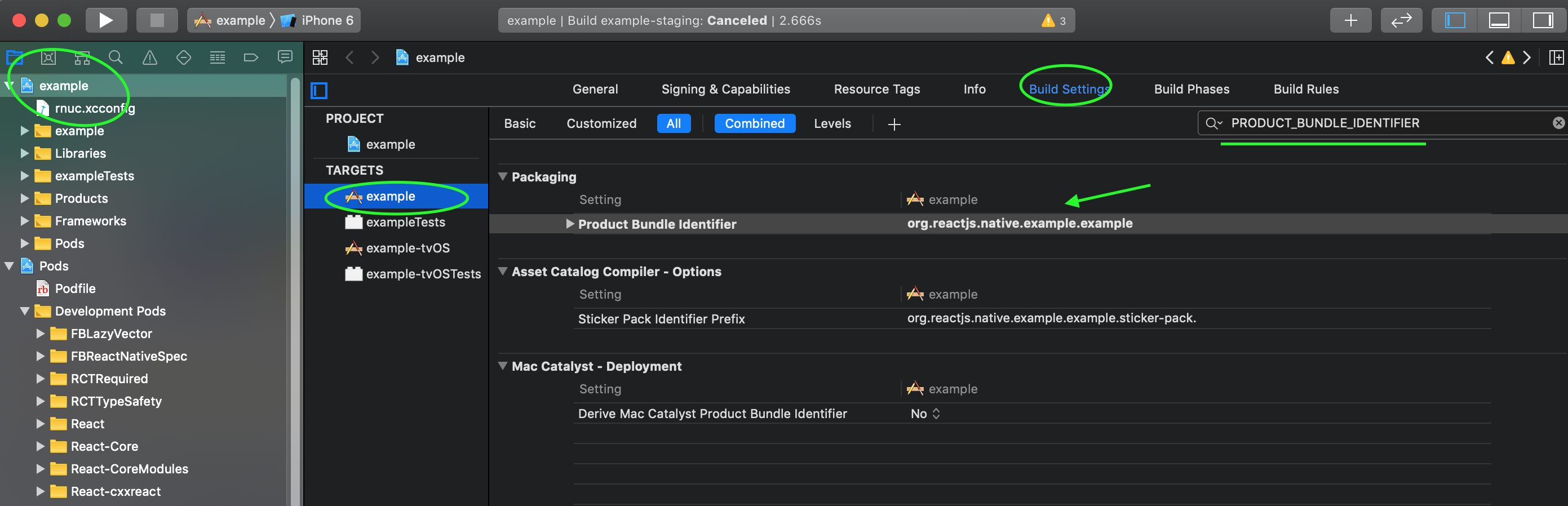Image resolution: width=1568 pixels, height=506 pixels.
Task: Run the build with the Play button
Action: [106, 20]
